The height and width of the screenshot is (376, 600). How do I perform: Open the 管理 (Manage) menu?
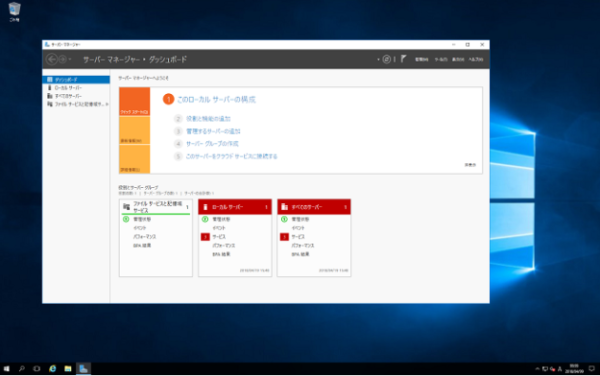click(422, 59)
